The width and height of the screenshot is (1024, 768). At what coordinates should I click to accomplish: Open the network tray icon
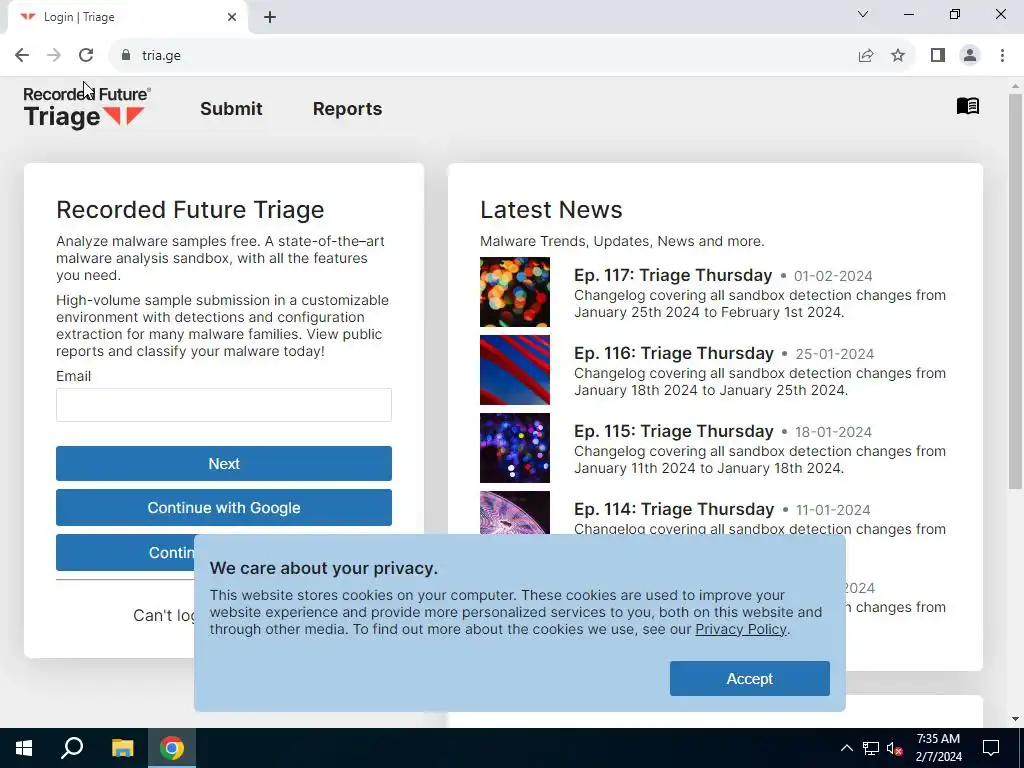click(x=871, y=748)
